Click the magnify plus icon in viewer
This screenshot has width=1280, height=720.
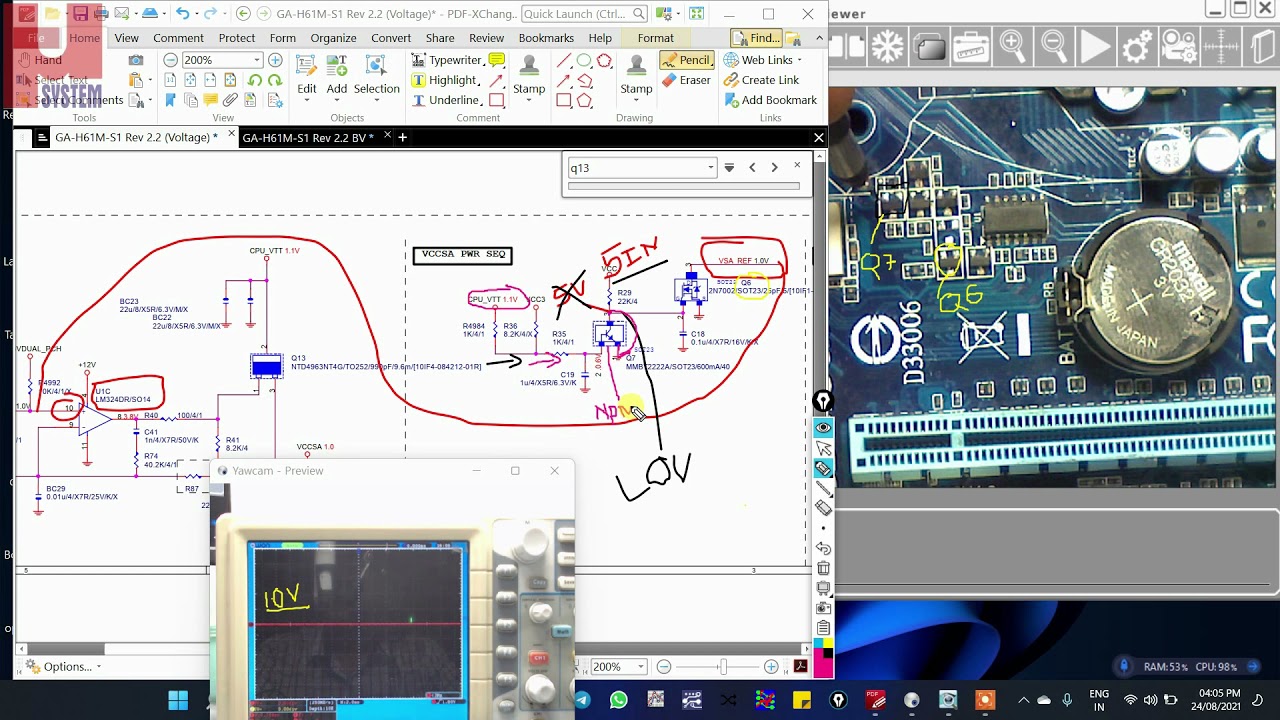(x=1012, y=47)
